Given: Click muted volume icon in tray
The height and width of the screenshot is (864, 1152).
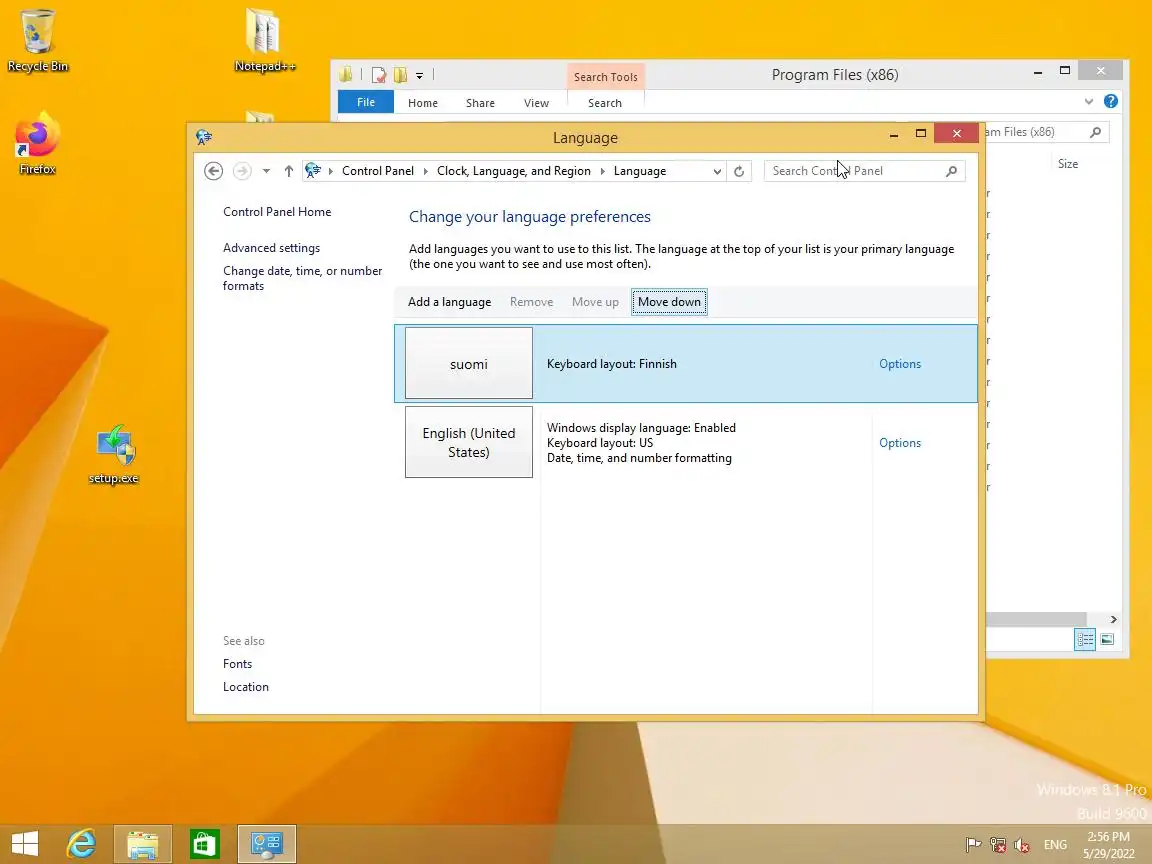Looking at the screenshot, I should (1021, 845).
